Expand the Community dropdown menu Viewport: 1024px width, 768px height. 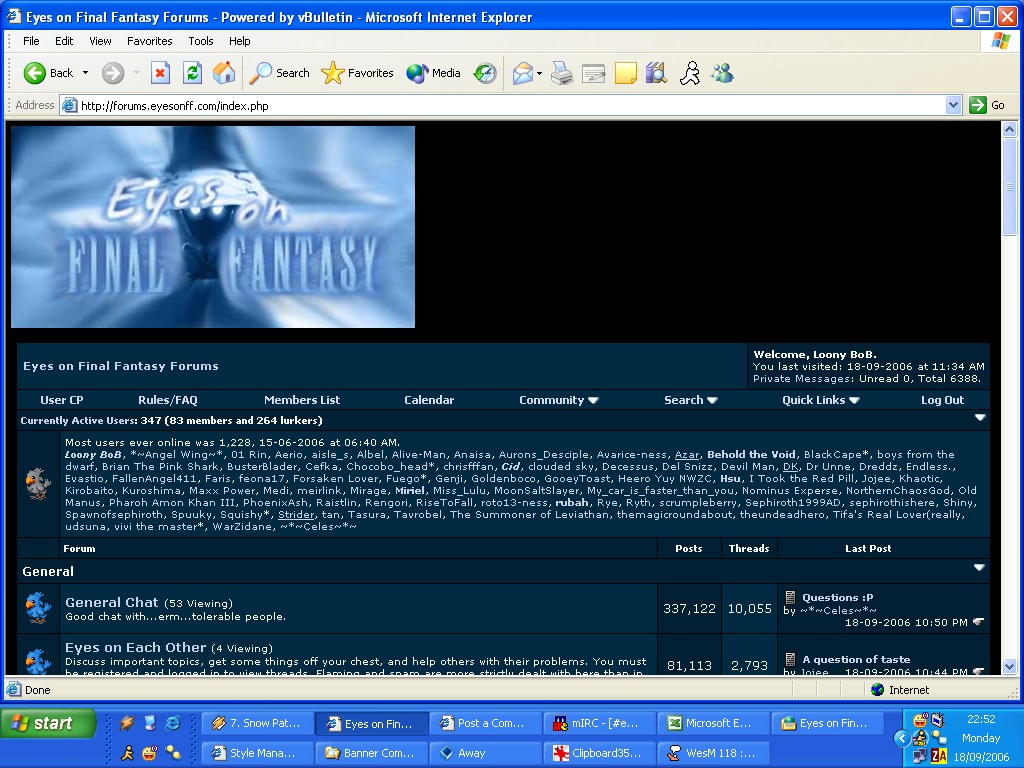pyautogui.click(x=593, y=400)
